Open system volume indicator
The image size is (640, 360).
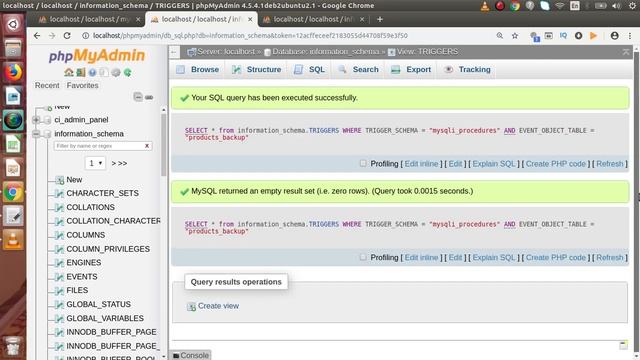pyautogui.click(x=616, y=6)
